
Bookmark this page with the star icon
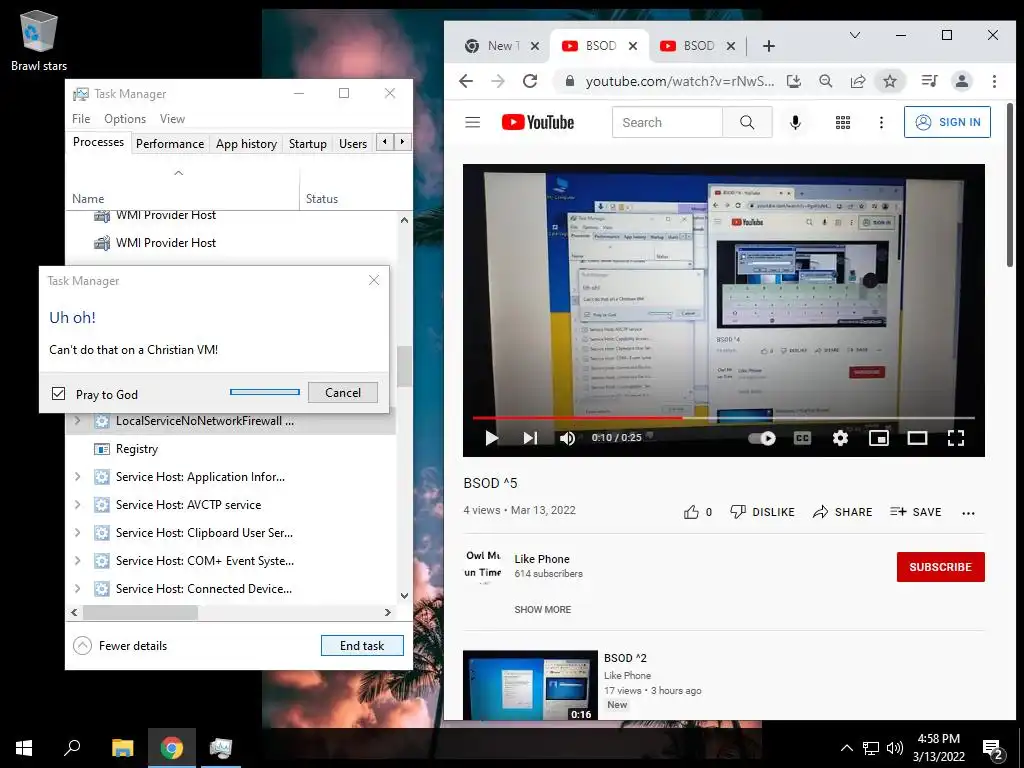(x=889, y=81)
